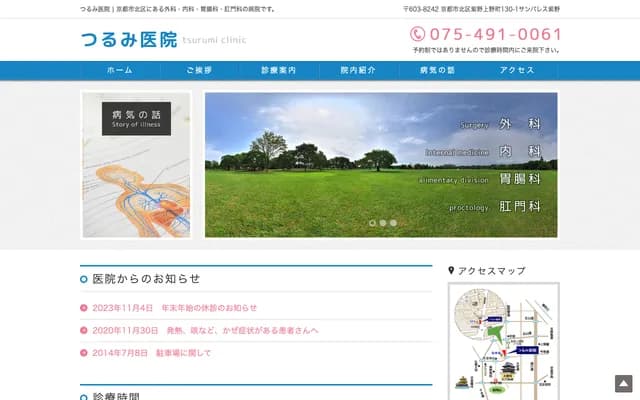Click the arrow icon before the 2020年11月30日 notice
Screen dimensions: 640x400
click(x=84, y=330)
